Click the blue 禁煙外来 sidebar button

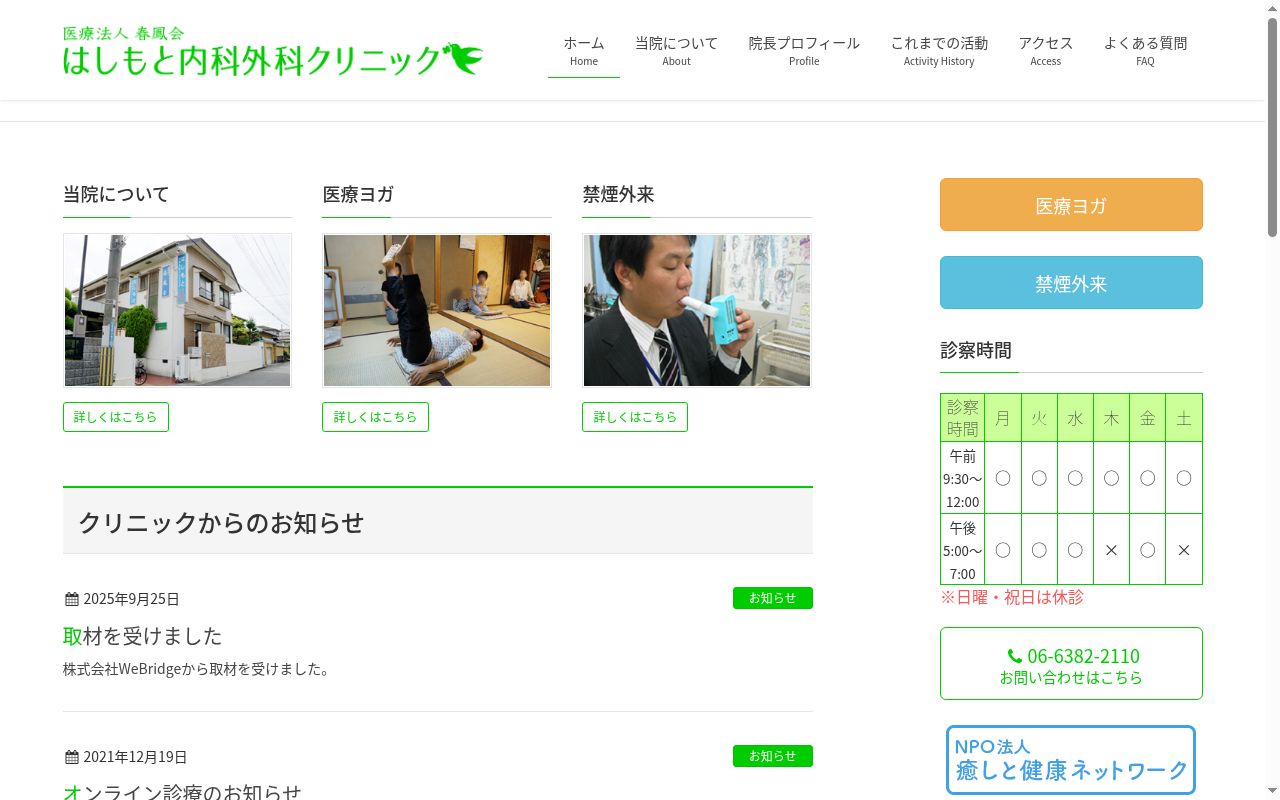[1071, 283]
